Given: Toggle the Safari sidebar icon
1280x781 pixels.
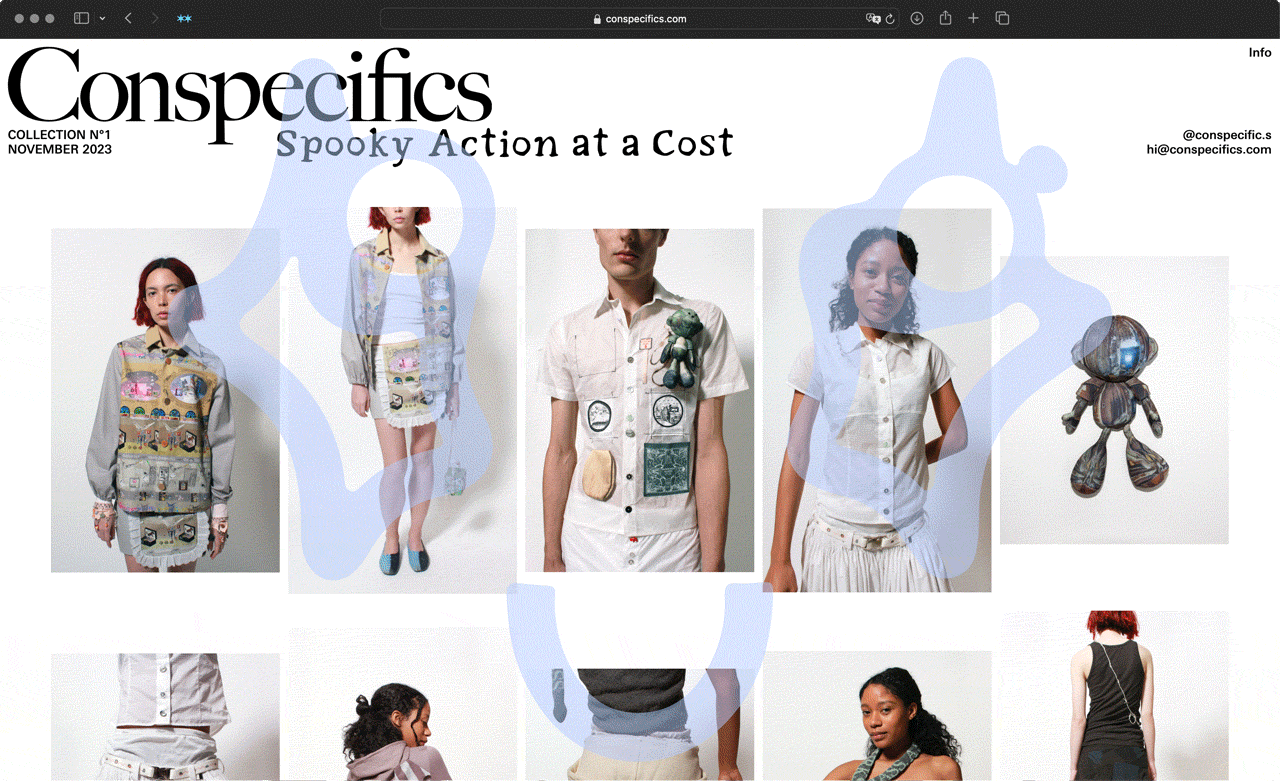Looking at the screenshot, I should tap(82, 18).
